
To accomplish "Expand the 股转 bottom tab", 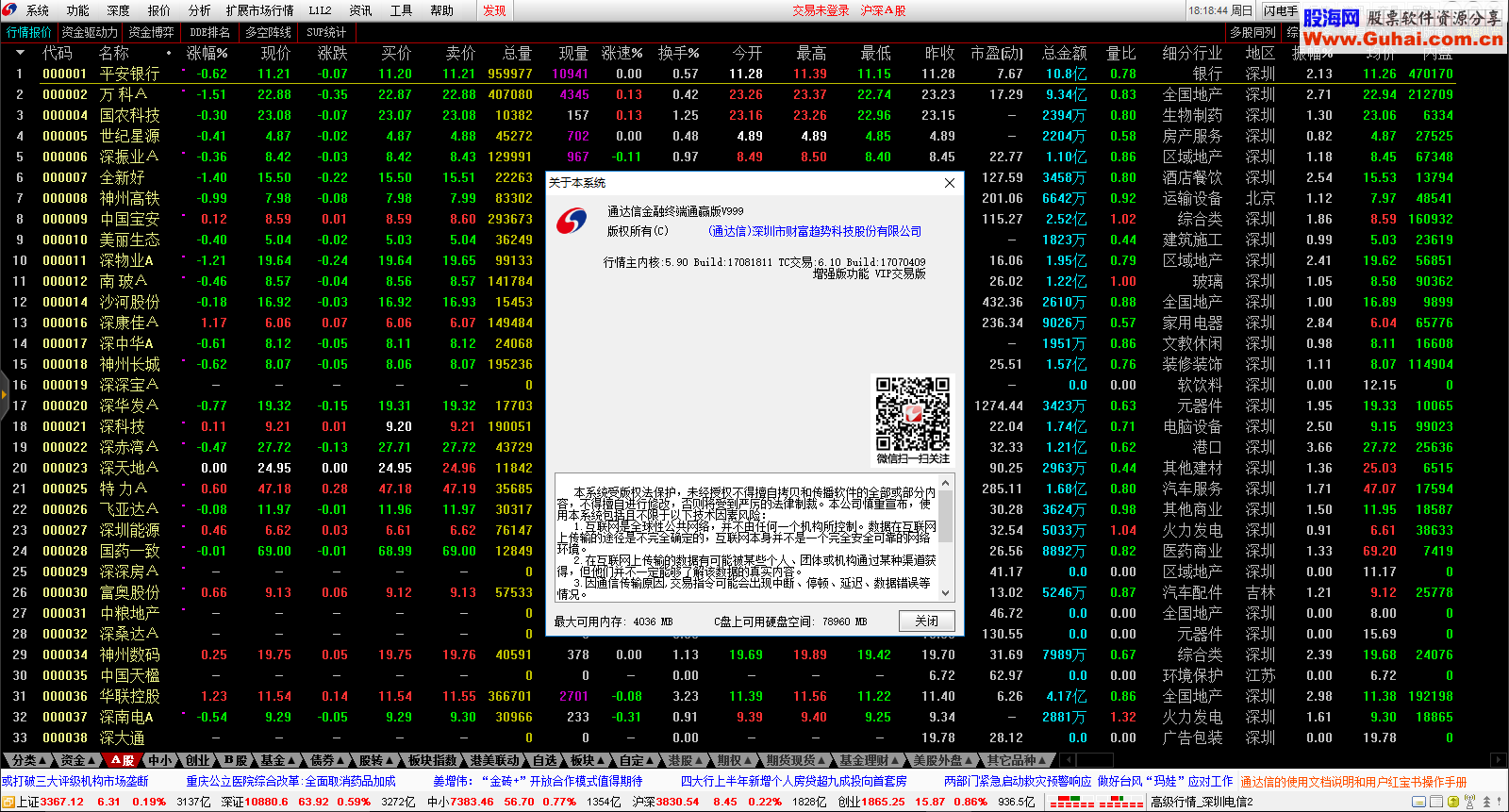I will coord(376,760).
